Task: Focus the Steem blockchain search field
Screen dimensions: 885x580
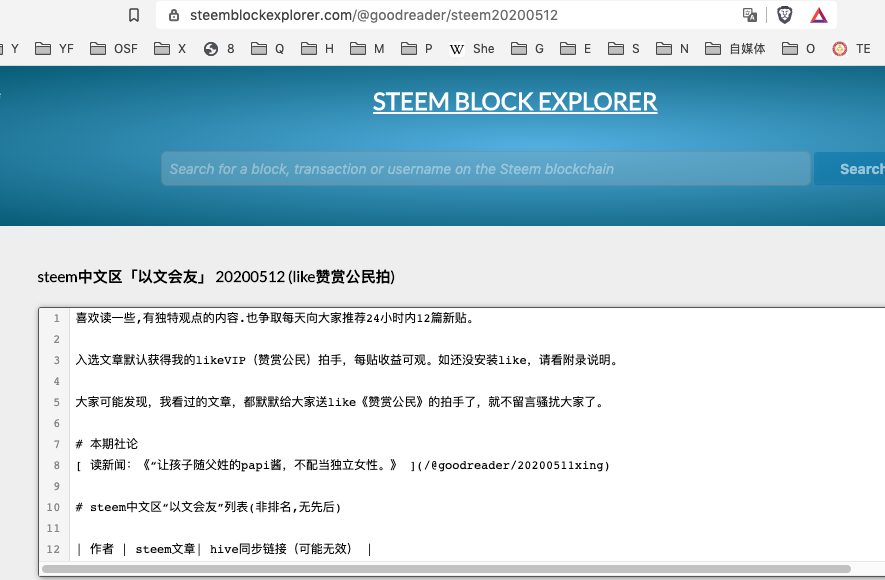Action: [x=486, y=169]
